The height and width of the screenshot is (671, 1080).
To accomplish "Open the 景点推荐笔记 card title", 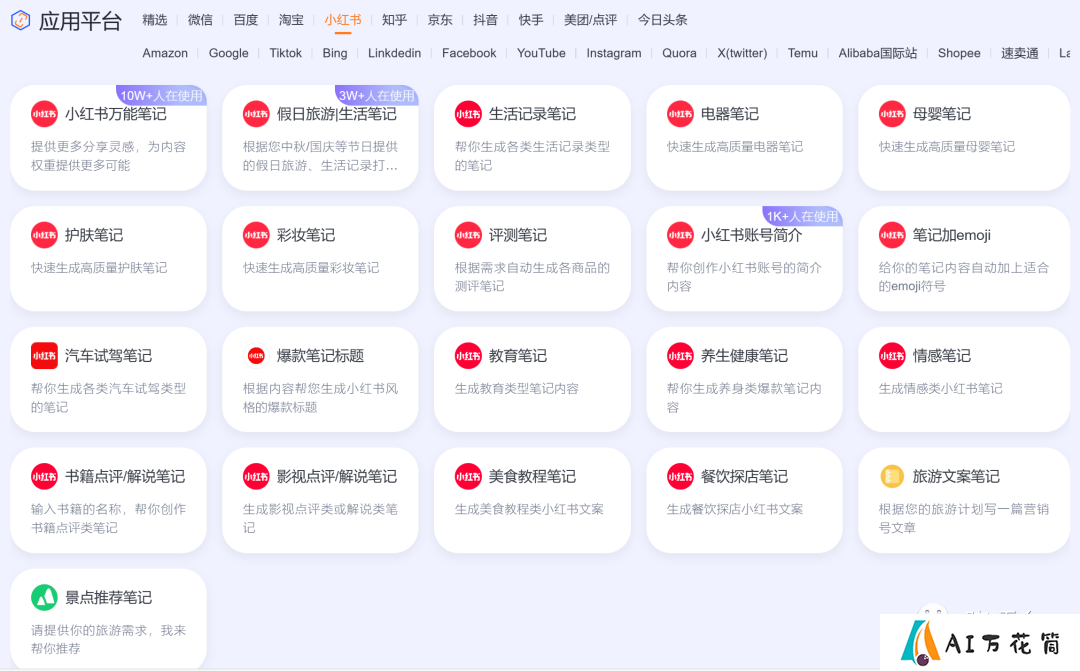I will pyautogui.click(x=108, y=597).
